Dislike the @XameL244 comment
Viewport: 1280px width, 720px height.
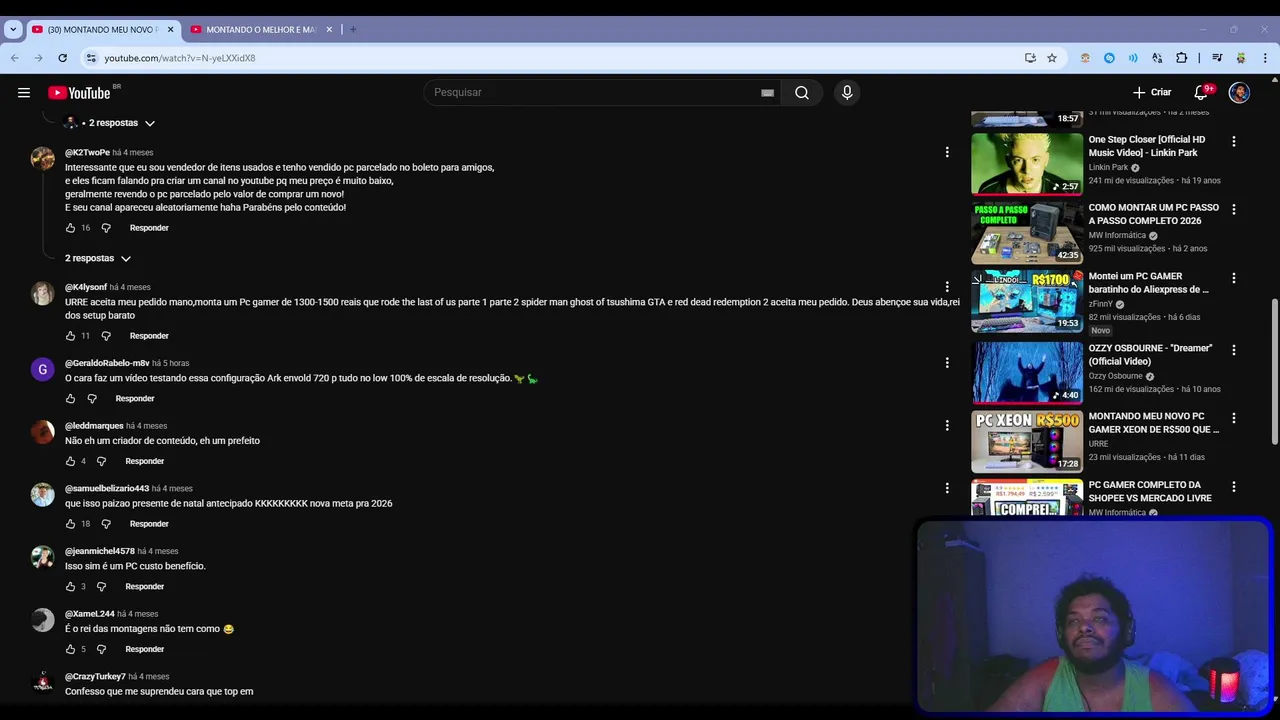coord(101,649)
